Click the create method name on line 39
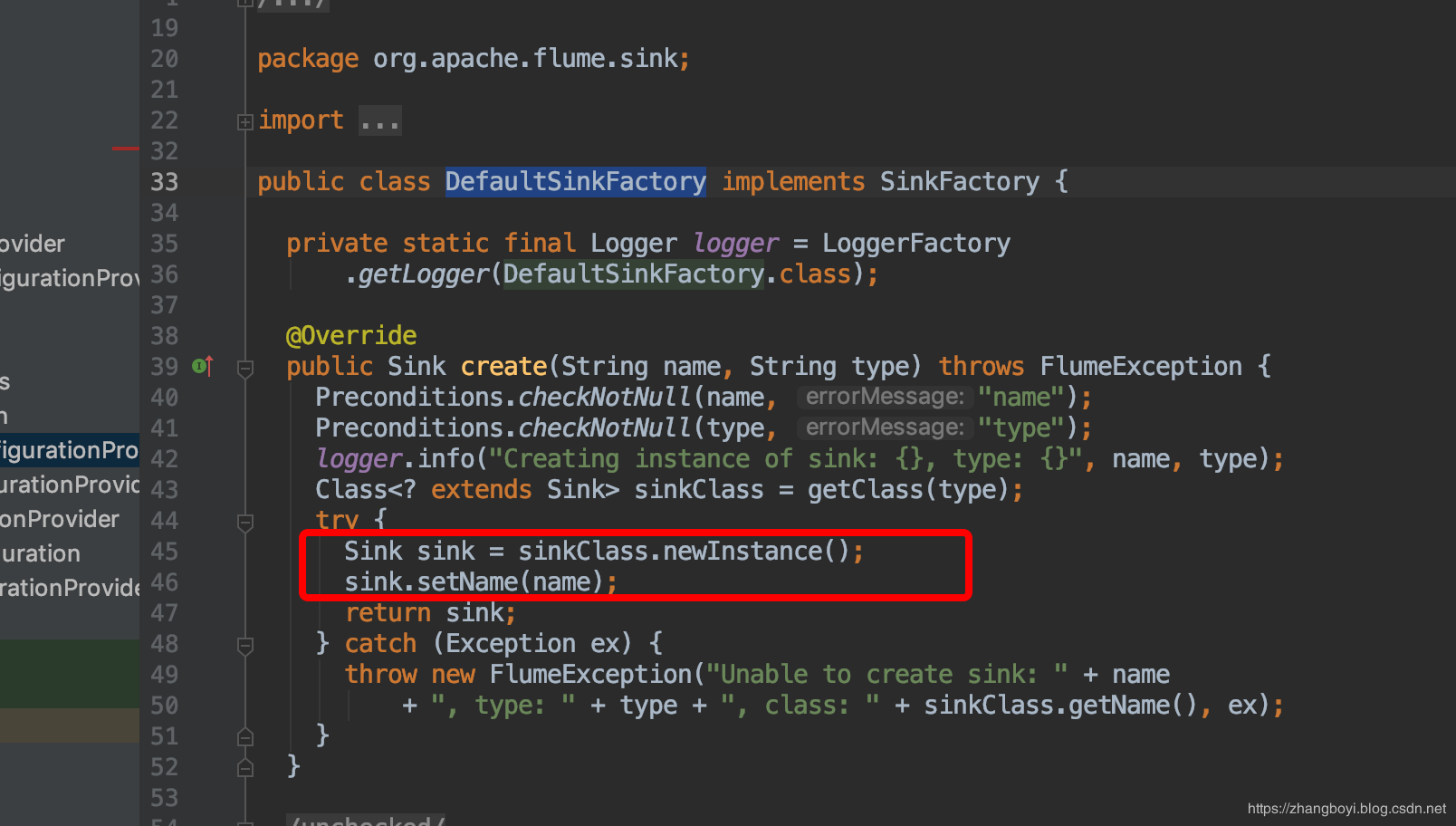This screenshot has width=1456, height=826. (x=503, y=366)
